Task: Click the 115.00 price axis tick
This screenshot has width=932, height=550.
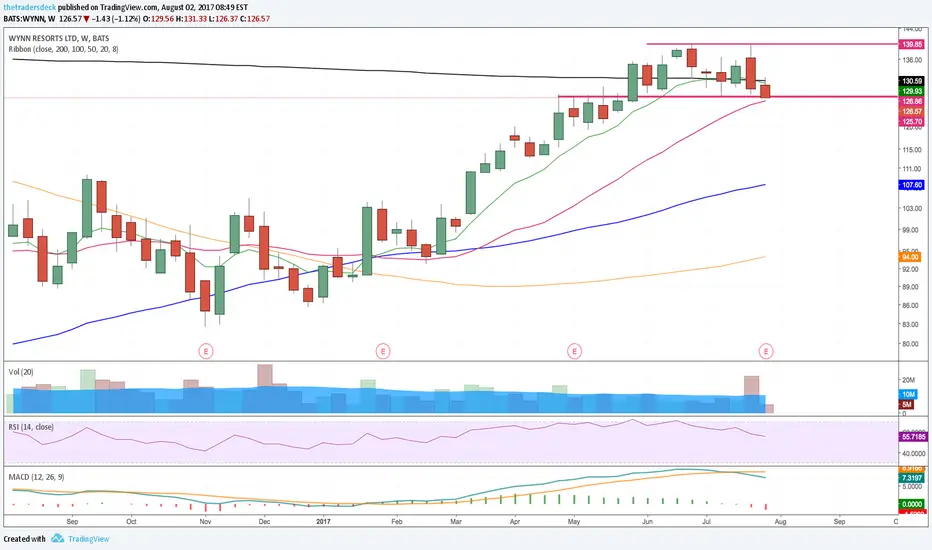Action: pos(912,150)
